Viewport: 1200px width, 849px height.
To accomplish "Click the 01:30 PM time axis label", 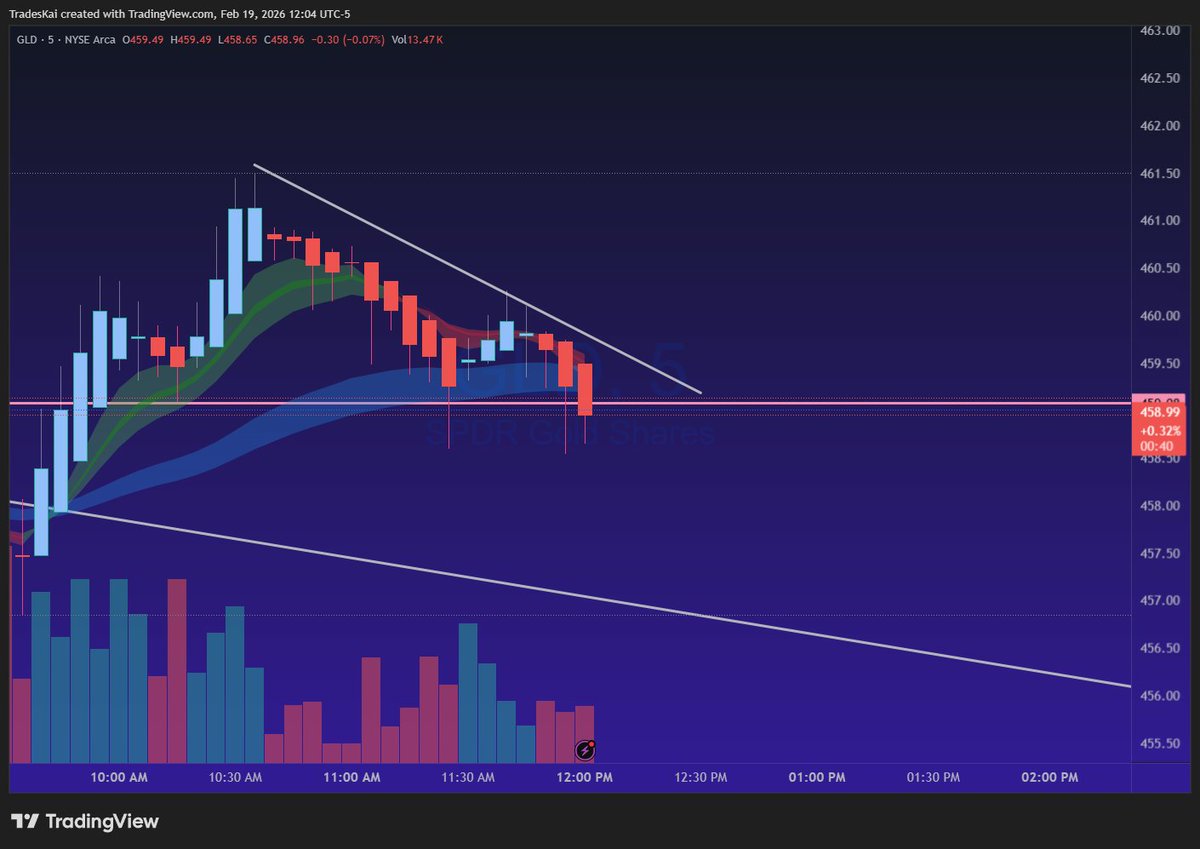I will coord(933,777).
